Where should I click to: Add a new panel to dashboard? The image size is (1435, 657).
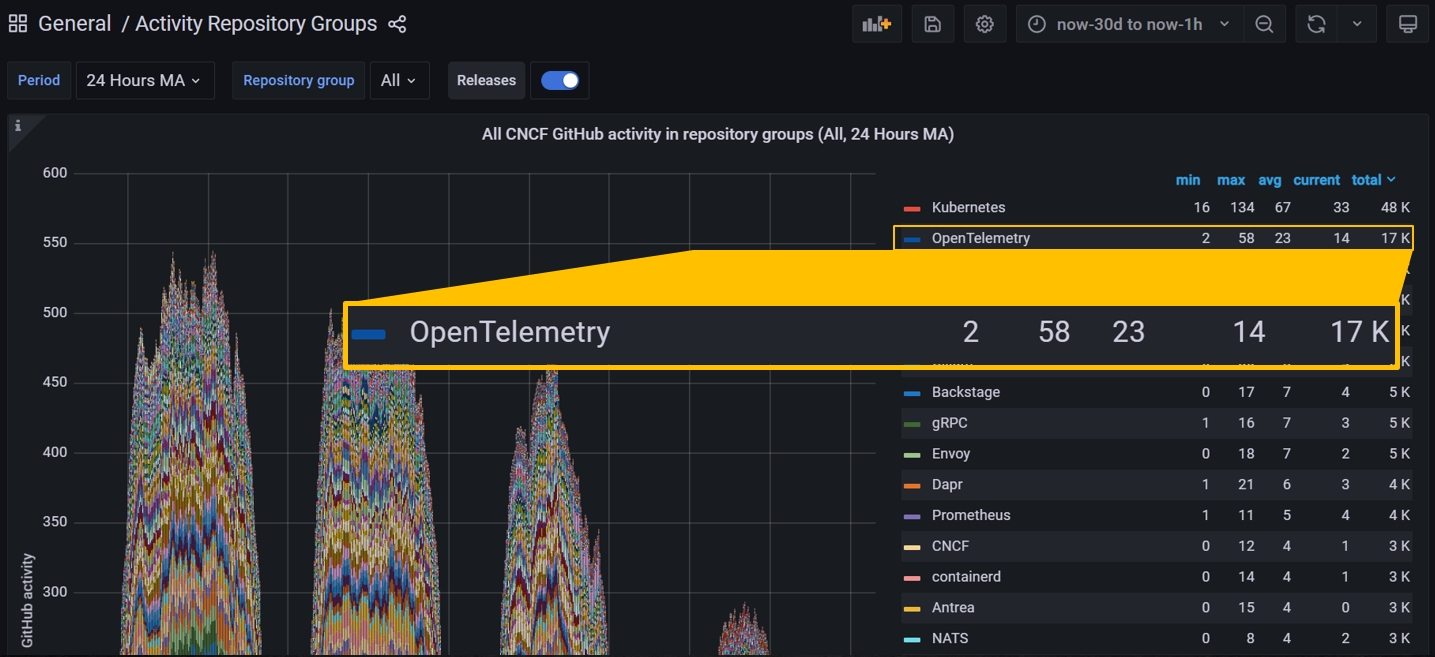coord(877,24)
